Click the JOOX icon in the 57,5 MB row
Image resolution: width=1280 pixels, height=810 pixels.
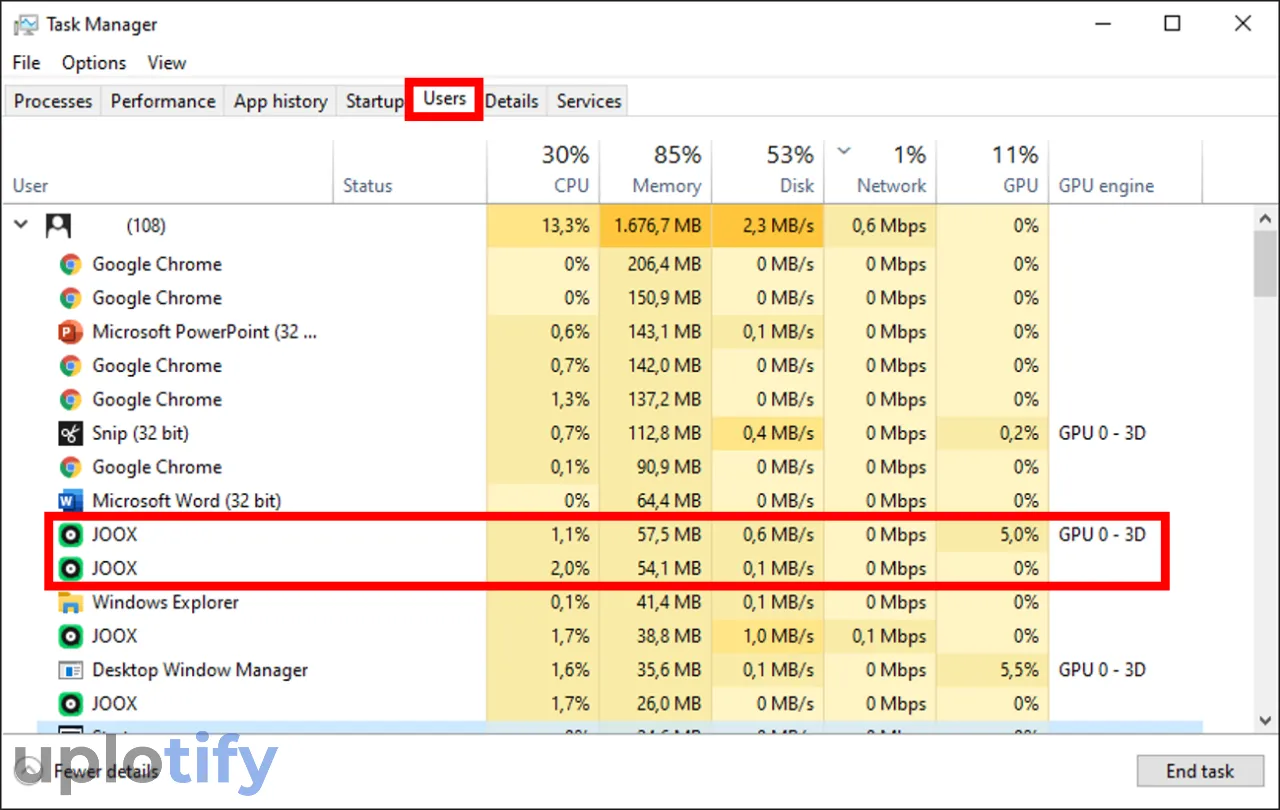tap(70, 535)
